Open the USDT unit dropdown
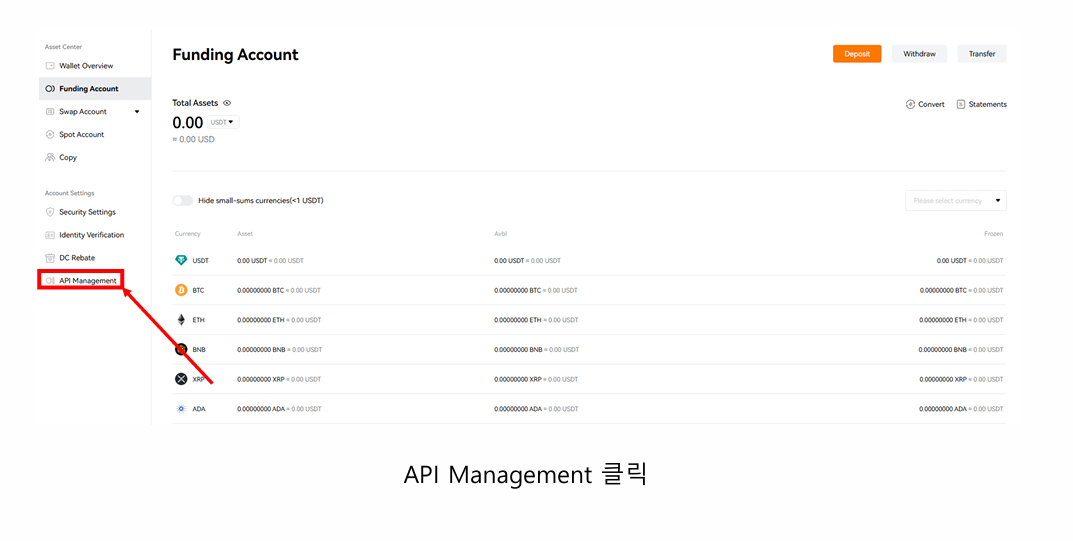Viewport: 1073px width, 541px height. 222,122
